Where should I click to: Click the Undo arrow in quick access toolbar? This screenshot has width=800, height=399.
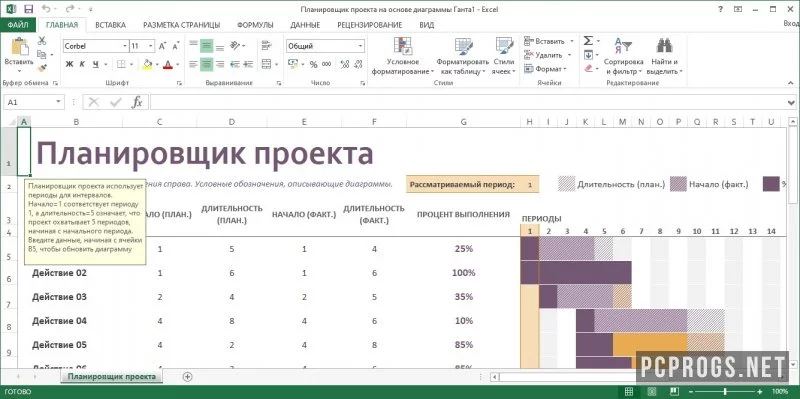pos(46,9)
